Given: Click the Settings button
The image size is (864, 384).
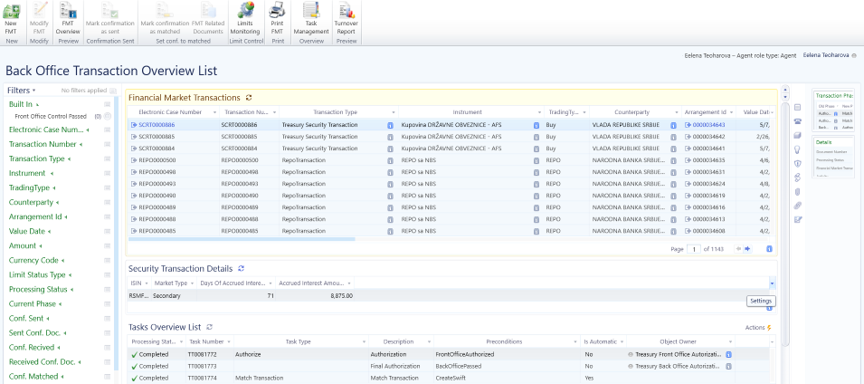Looking at the screenshot, I should [x=762, y=301].
